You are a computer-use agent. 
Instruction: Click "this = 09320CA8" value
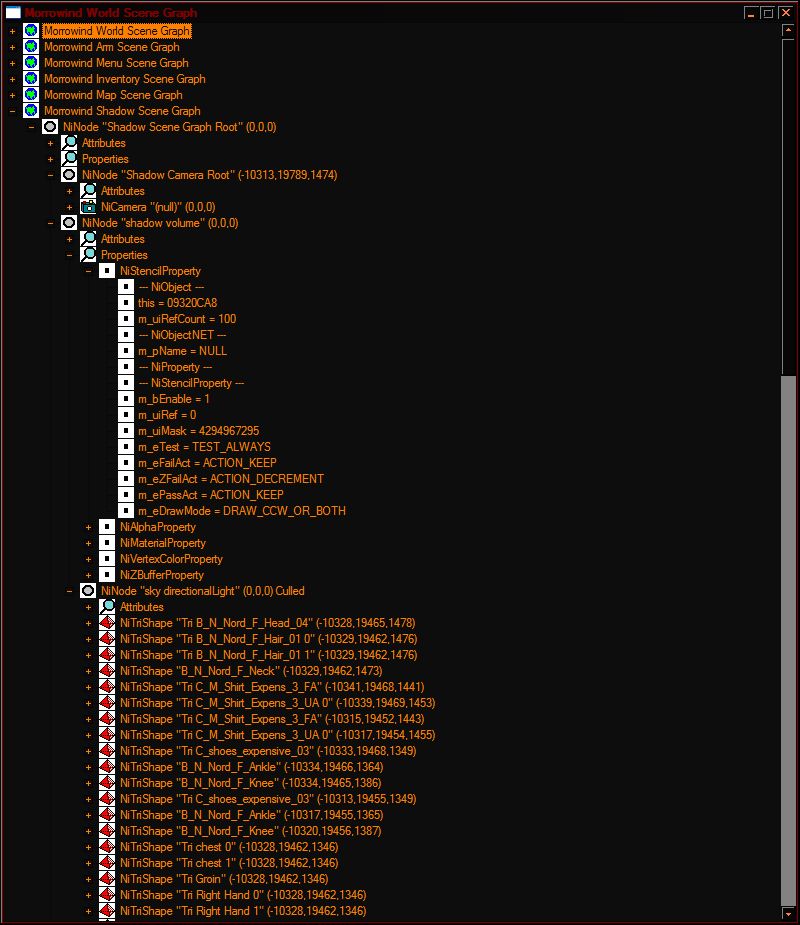[178, 303]
